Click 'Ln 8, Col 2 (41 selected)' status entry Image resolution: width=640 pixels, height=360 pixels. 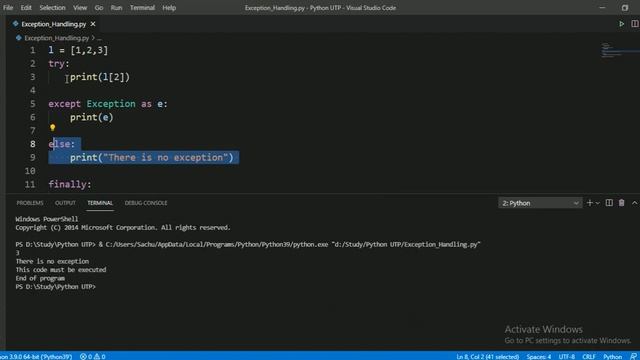coord(487,356)
